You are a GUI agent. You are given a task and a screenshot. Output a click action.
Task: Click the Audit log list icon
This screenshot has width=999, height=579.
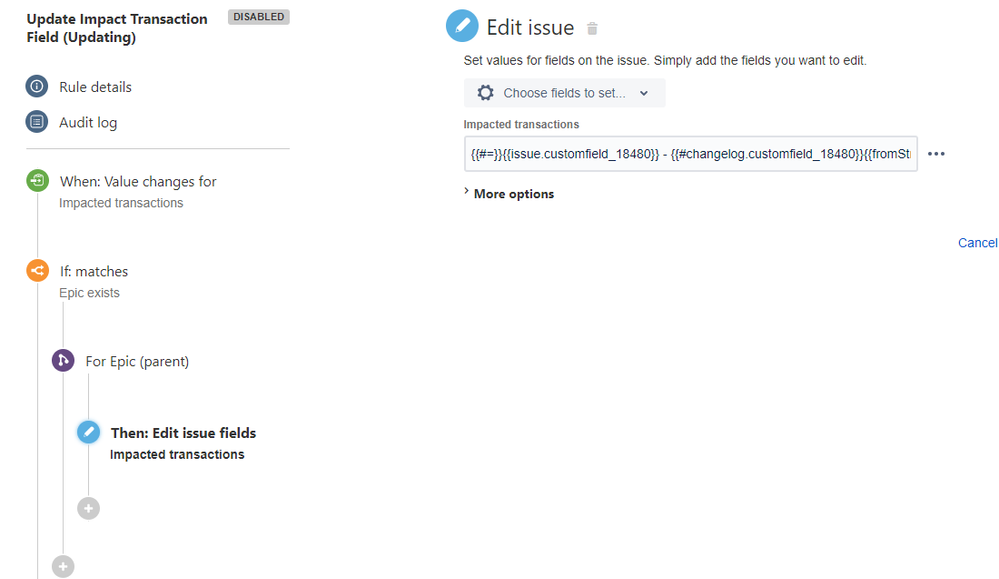(37, 122)
